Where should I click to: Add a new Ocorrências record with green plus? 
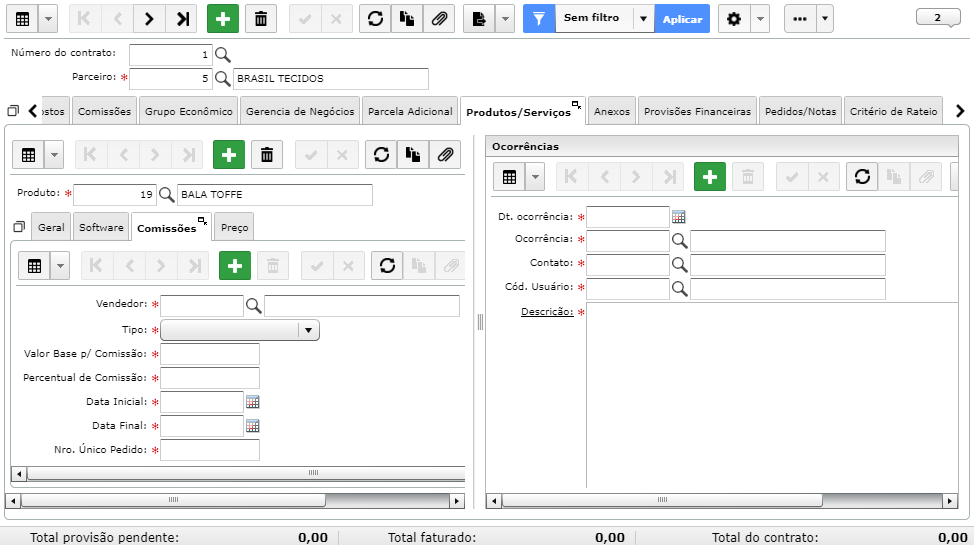(709, 177)
